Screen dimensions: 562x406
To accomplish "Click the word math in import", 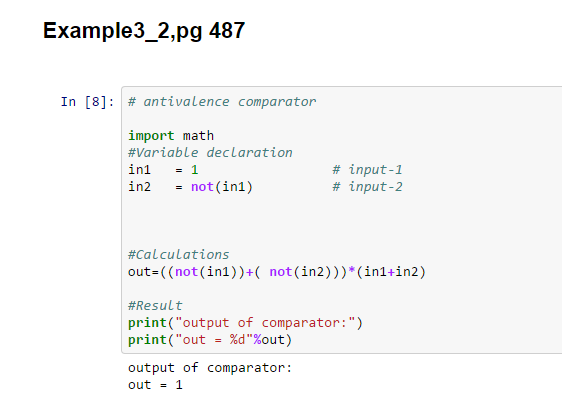I will tap(198, 136).
